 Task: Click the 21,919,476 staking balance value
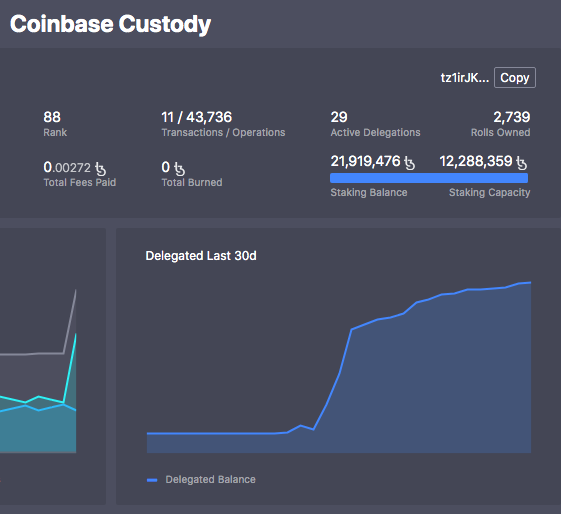coord(365,161)
